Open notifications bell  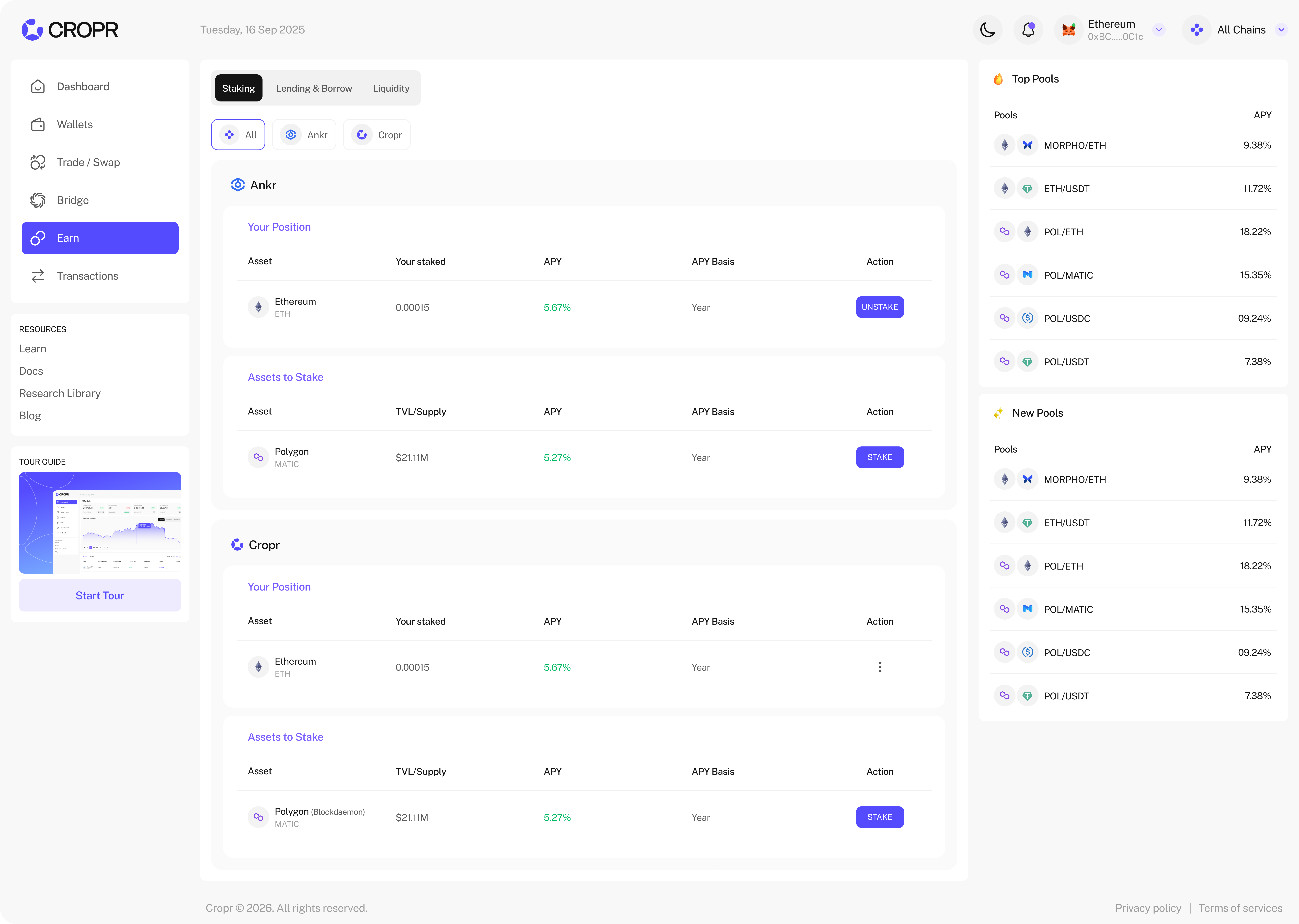pyautogui.click(x=1028, y=30)
